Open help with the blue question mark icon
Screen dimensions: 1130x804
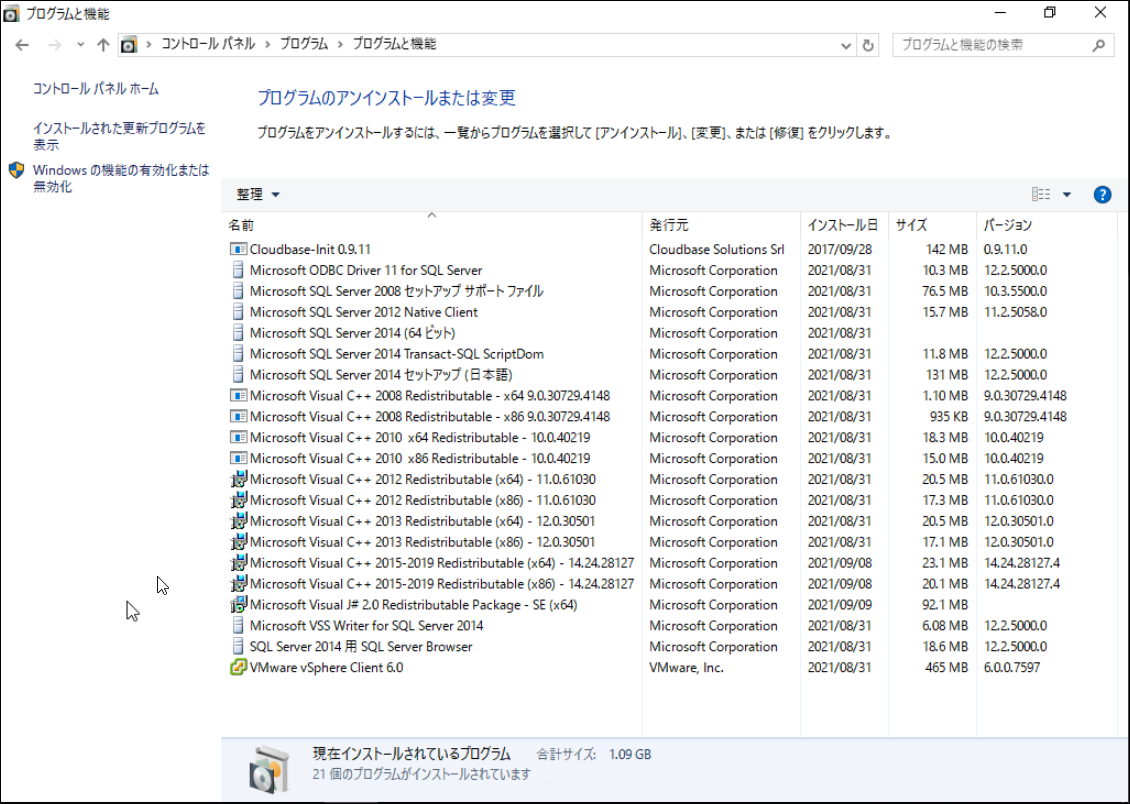pos(1102,195)
